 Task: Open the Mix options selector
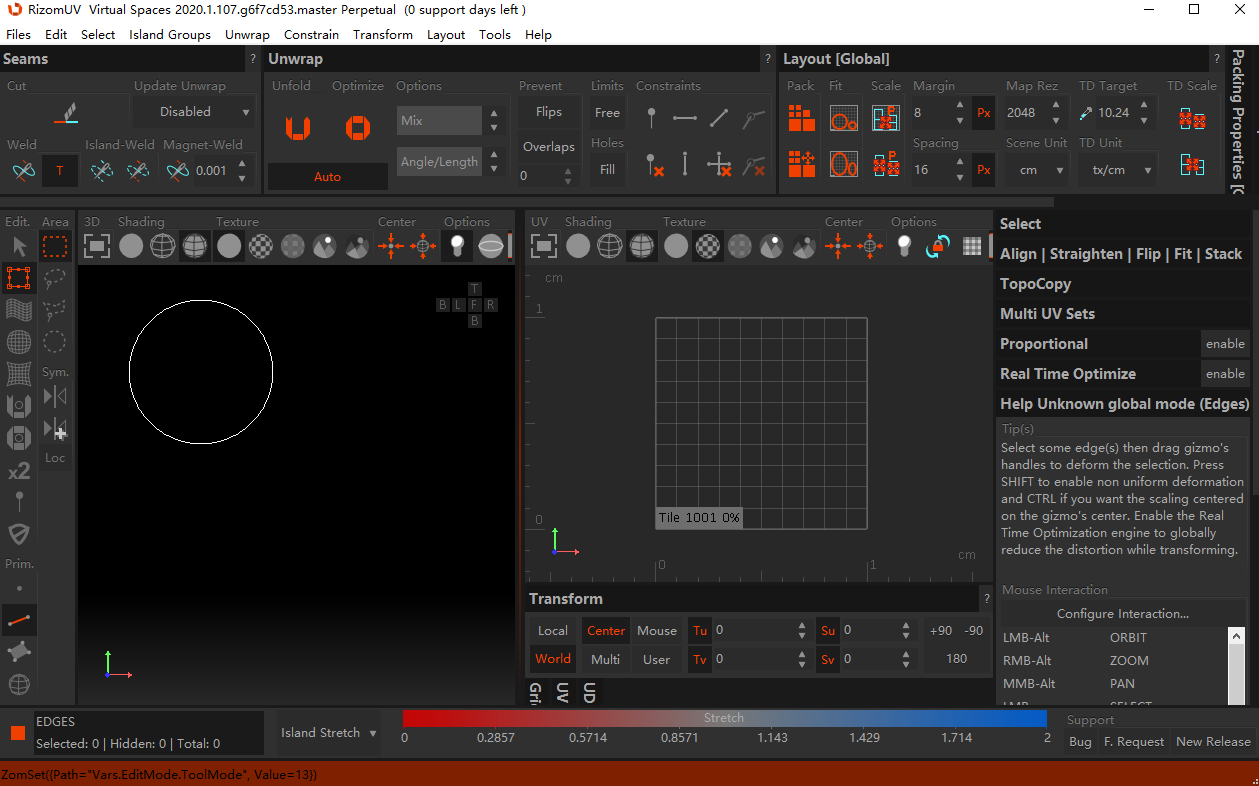pos(439,121)
